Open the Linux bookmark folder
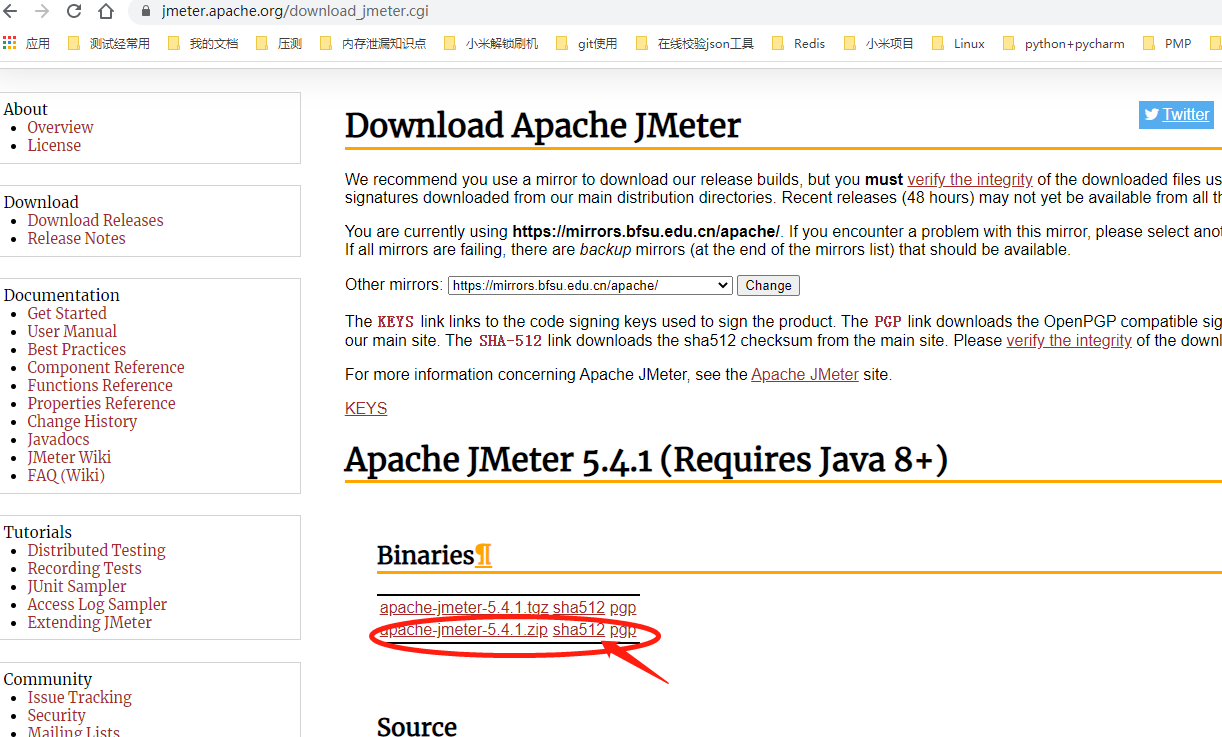The width and height of the screenshot is (1222, 737). (x=958, y=43)
